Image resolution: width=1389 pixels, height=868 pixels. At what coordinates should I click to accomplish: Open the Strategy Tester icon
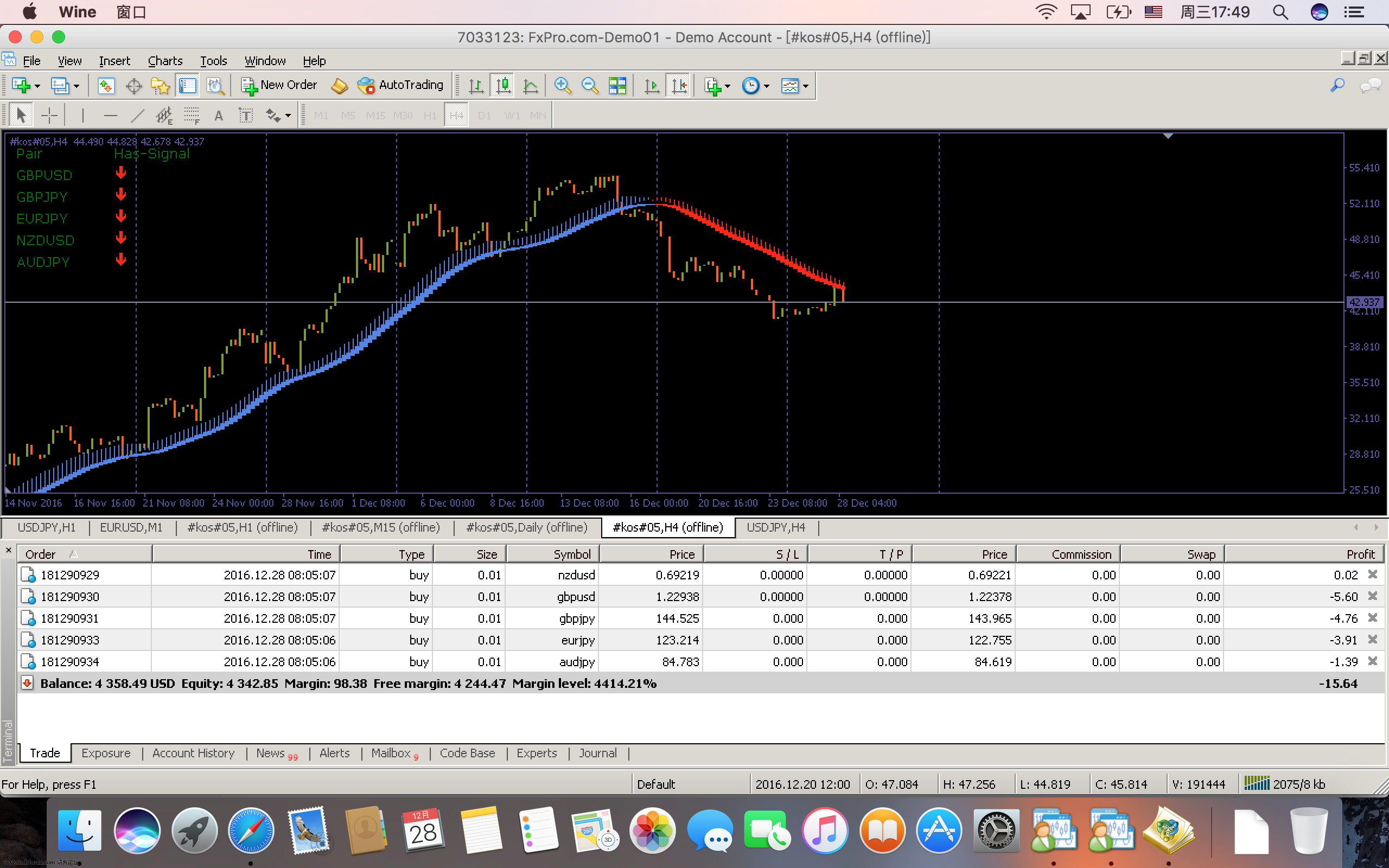tap(215, 86)
